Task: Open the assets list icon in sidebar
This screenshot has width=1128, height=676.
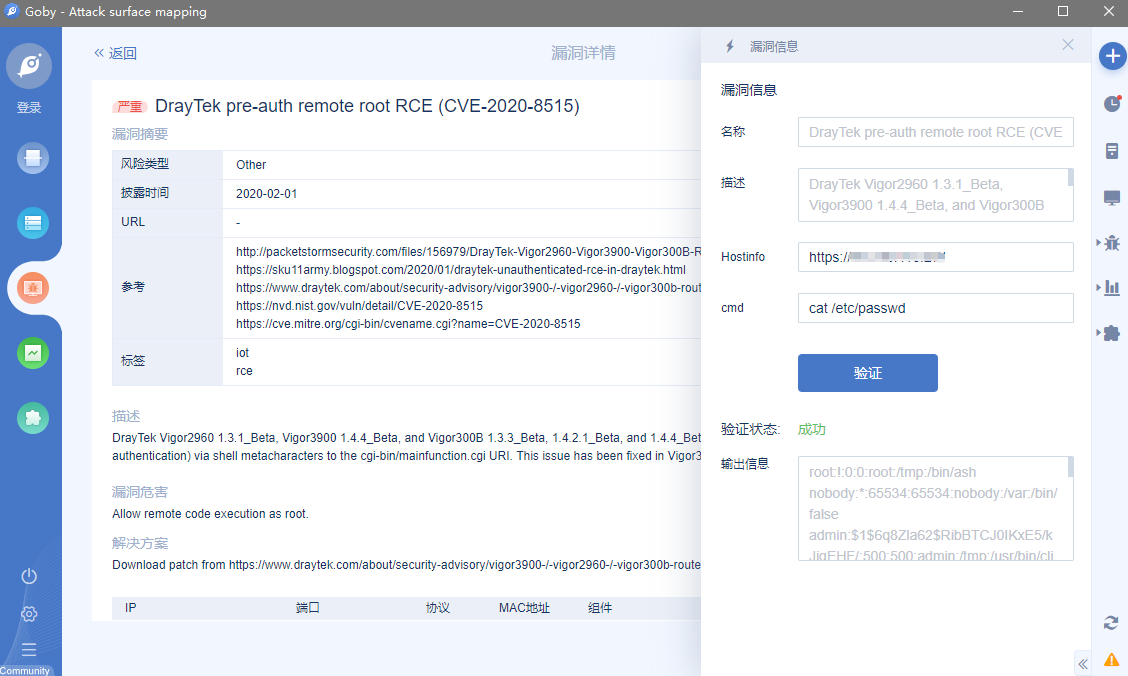Action: (x=32, y=223)
